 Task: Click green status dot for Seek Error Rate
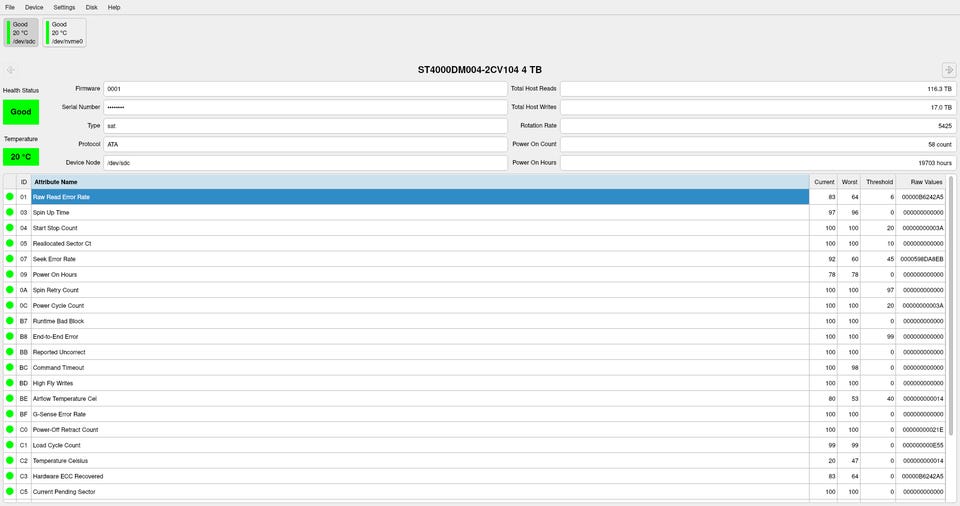10,259
